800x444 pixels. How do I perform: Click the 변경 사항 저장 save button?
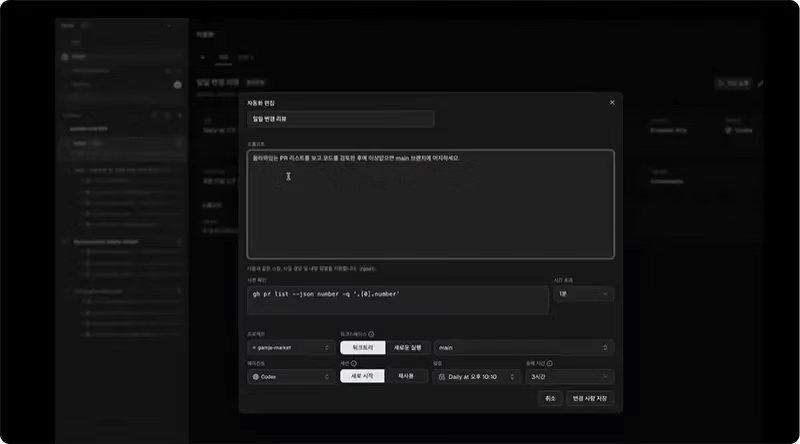click(x=590, y=398)
